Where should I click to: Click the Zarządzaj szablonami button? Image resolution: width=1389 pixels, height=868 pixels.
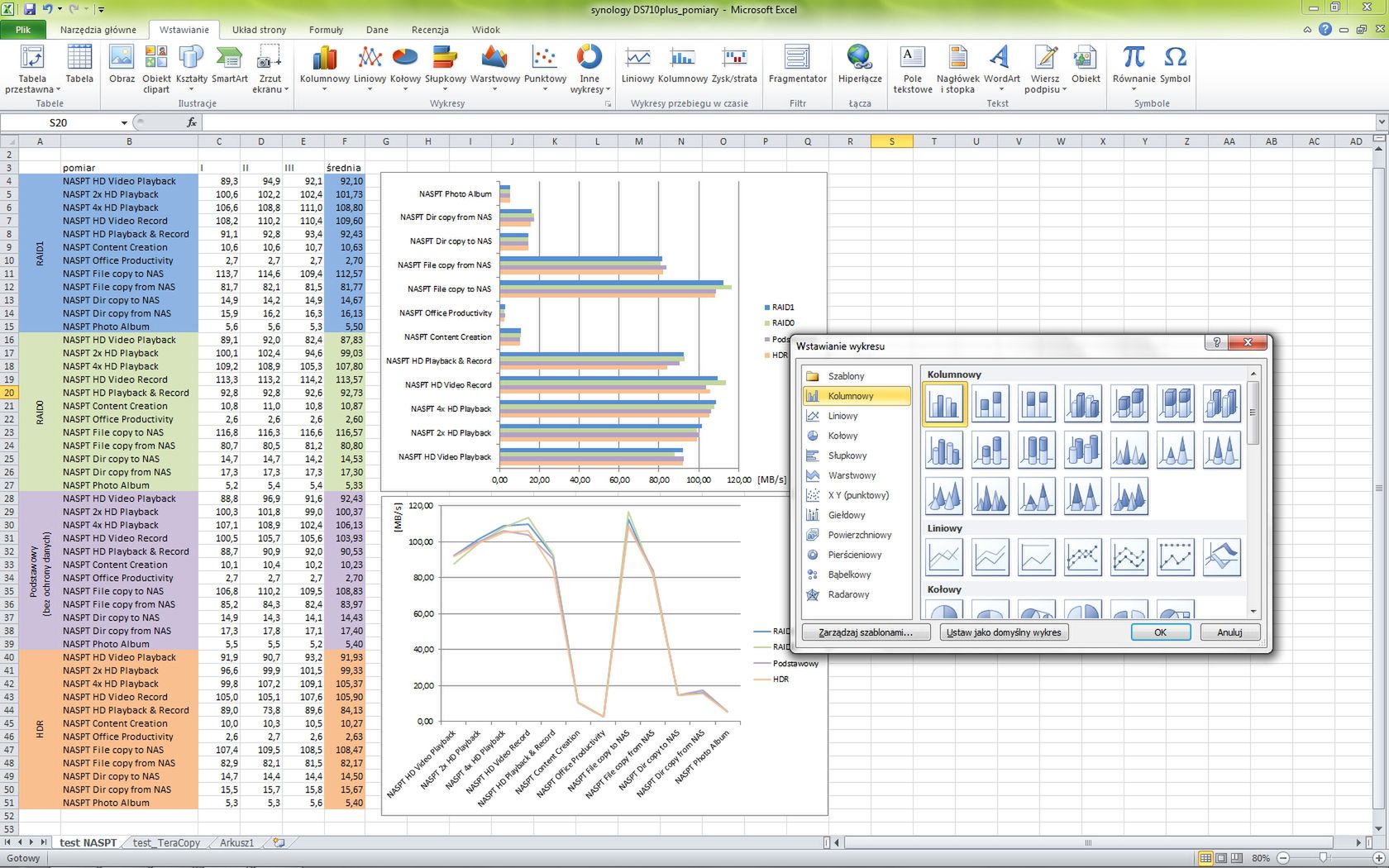866,632
